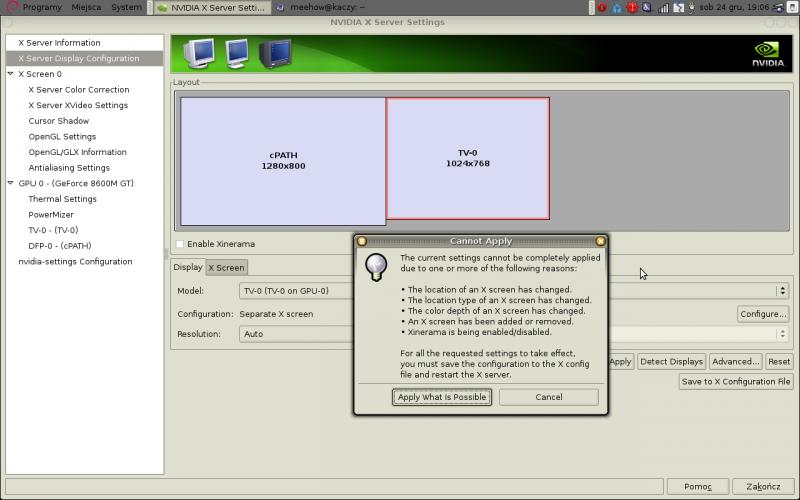Switch to the X Screen tab
This screenshot has height=500, width=800.
pyautogui.click(x=226, y=267)
